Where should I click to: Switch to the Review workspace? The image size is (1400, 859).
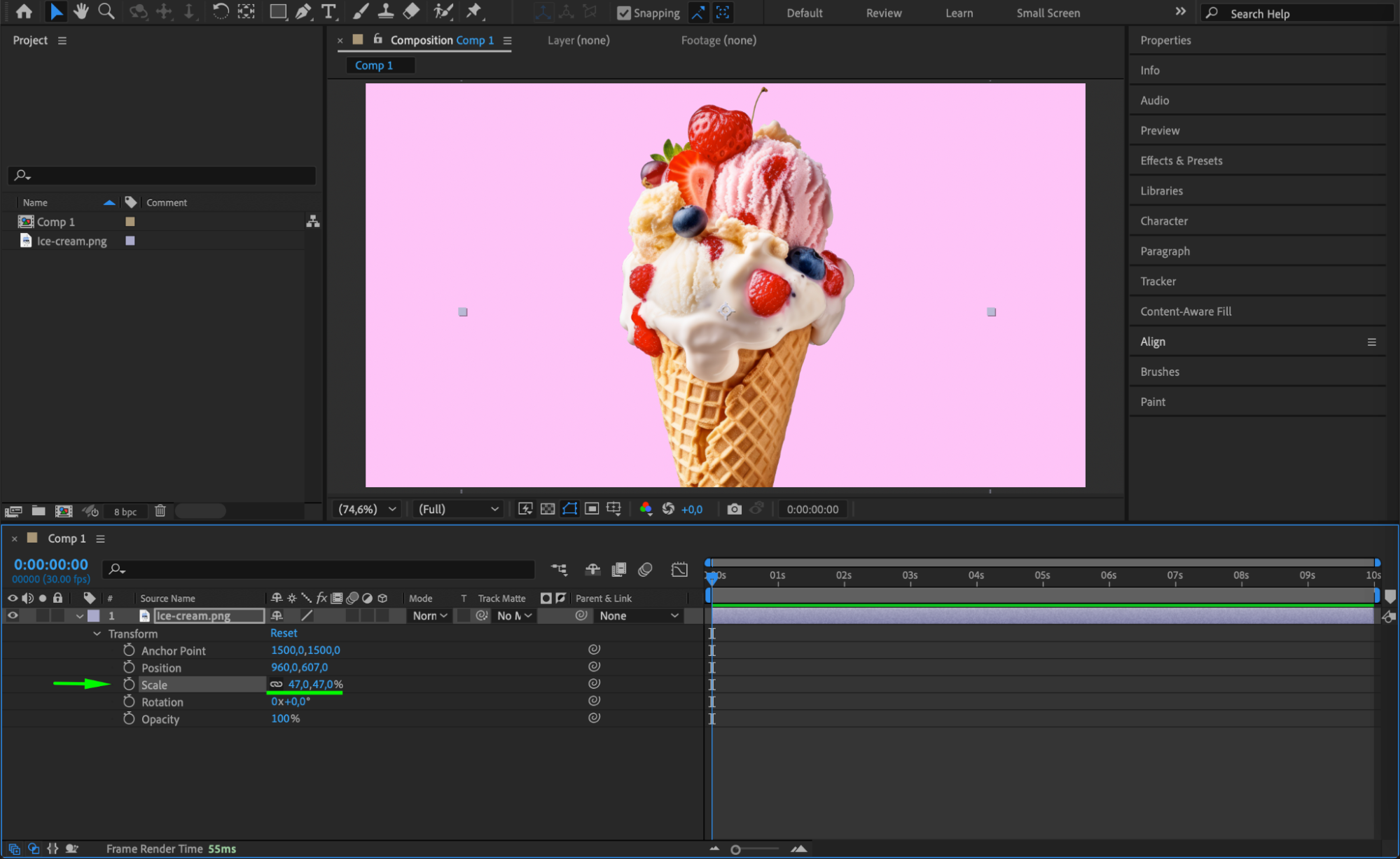click(x=883, y=13)
